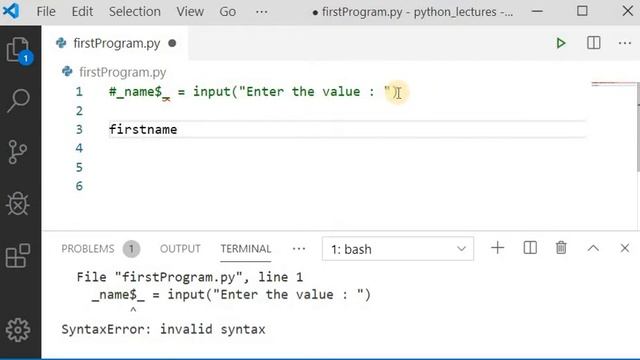This screenshot has height=360, width=640.
Task: Click the "Enter the value : " string in editor
Action: coord(314,91)
